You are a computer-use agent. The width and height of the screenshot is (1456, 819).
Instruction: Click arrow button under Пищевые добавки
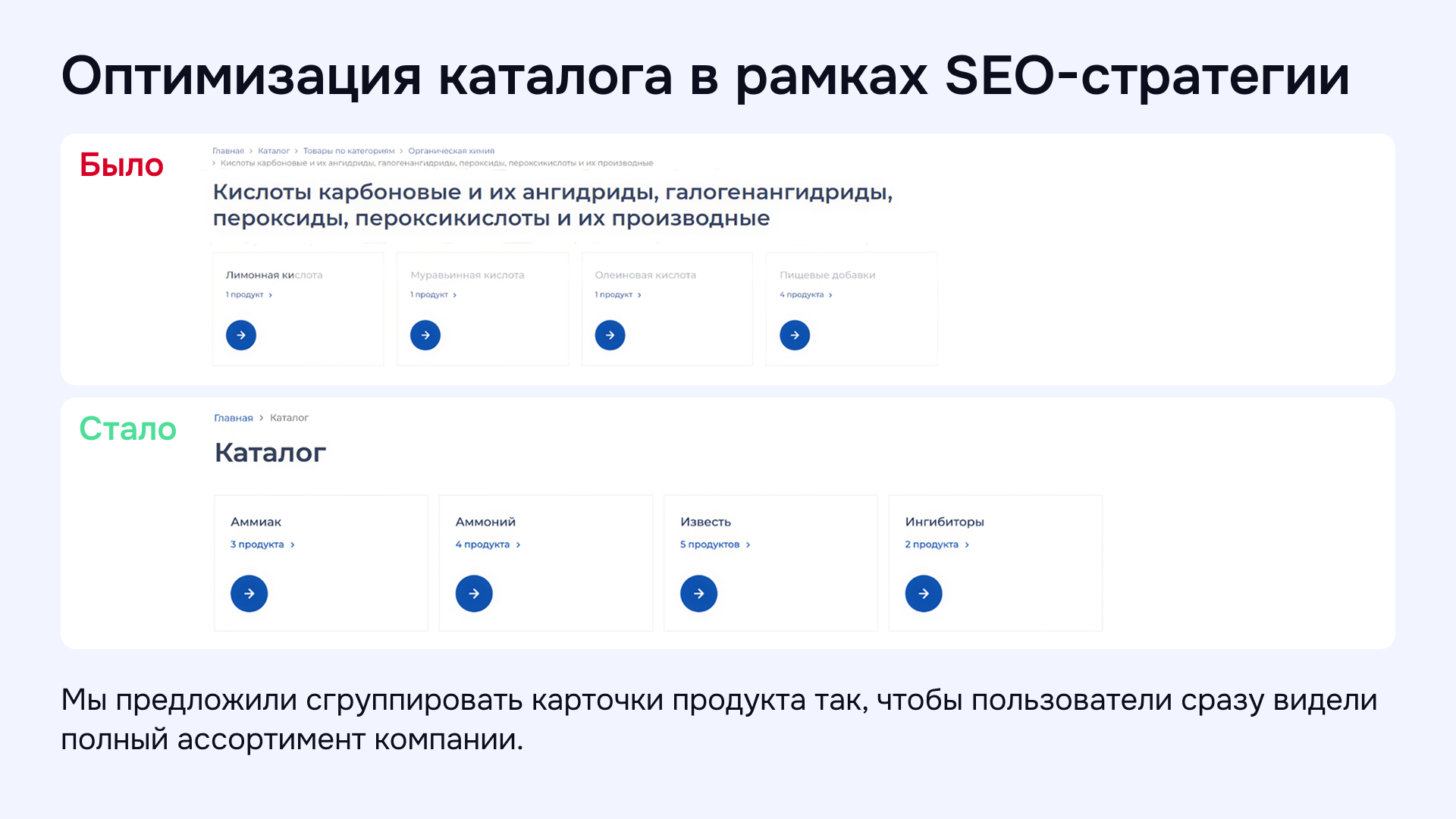(795, 335)
